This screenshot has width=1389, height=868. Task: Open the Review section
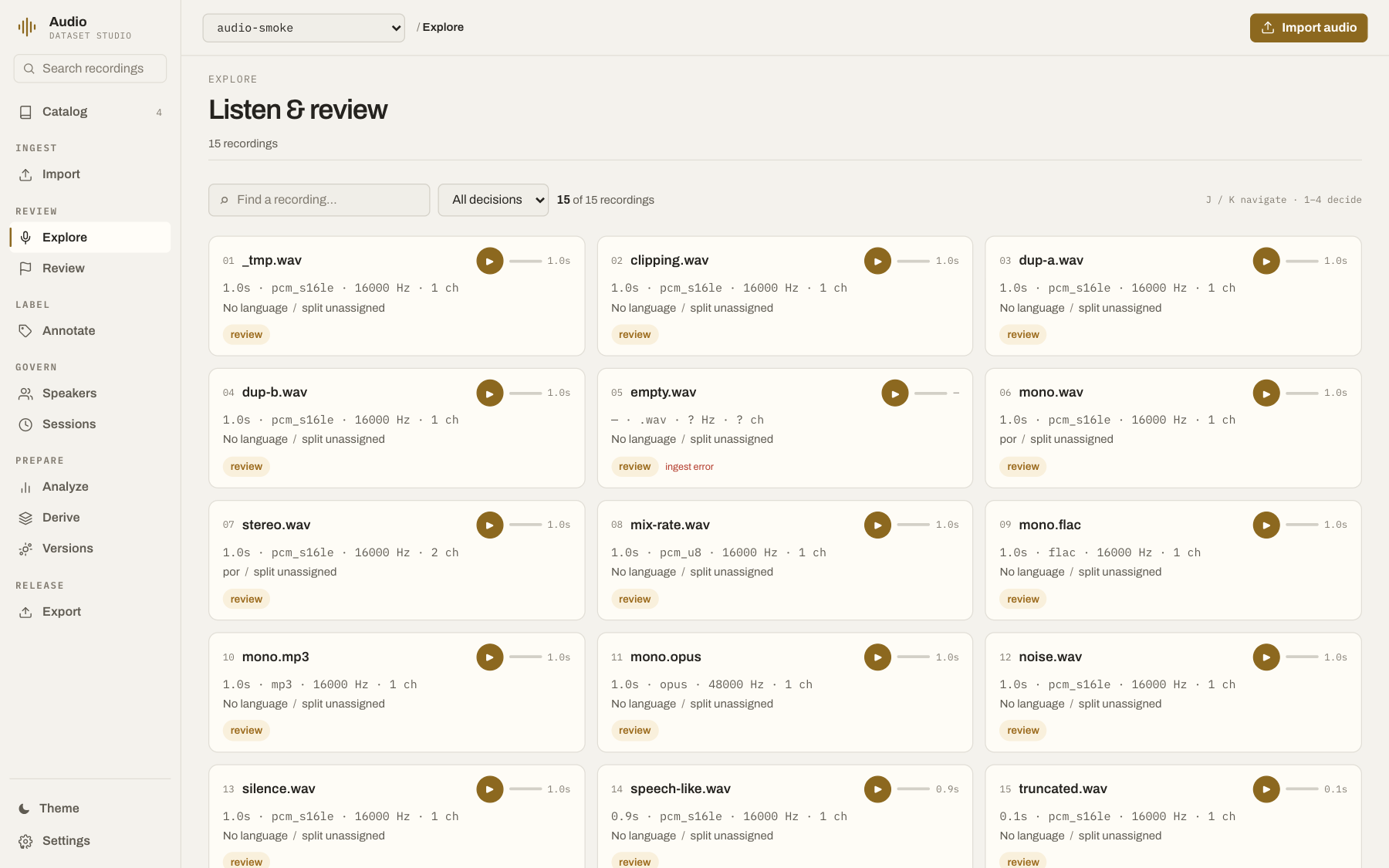pos(90,269)
